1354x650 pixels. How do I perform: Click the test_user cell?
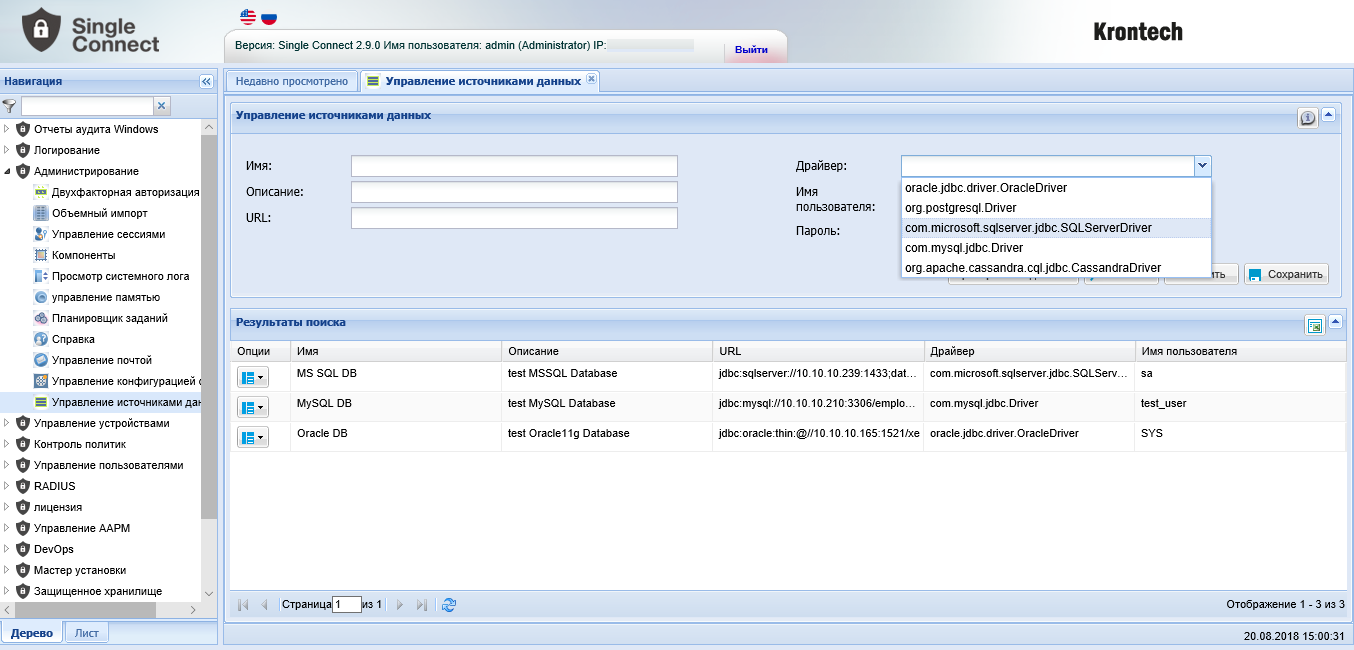tap(1240, 404)
